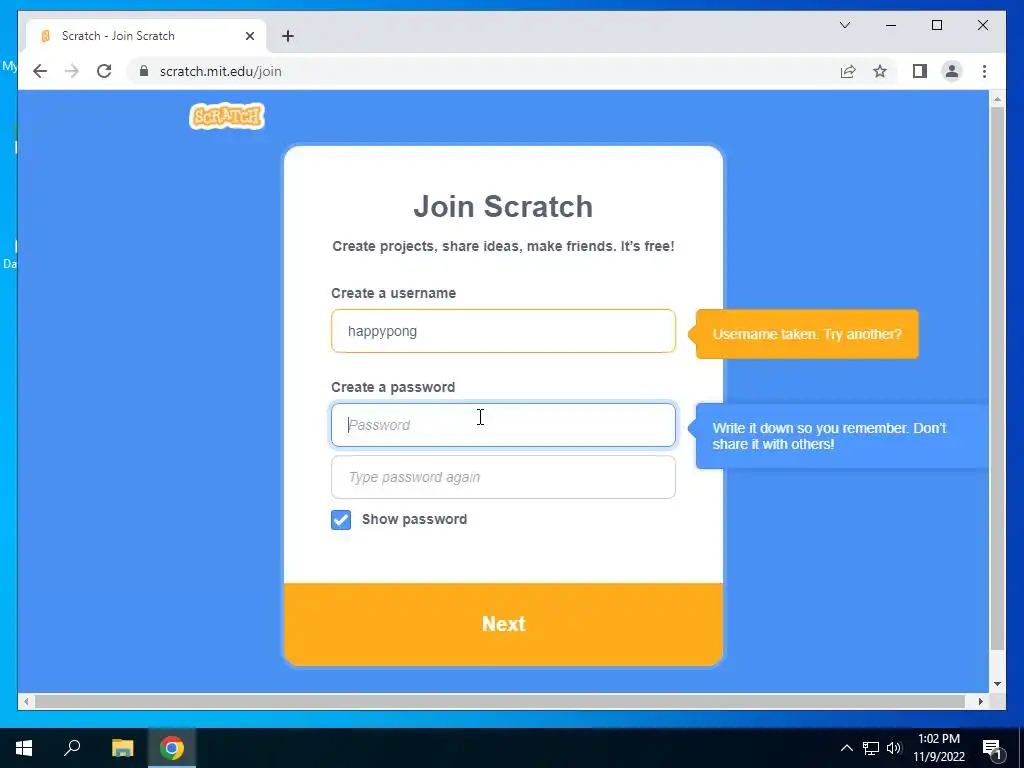The width and height of the screenshot is (1024, 768).
Task: Click the orange Next button
Action: pos(503,624)
